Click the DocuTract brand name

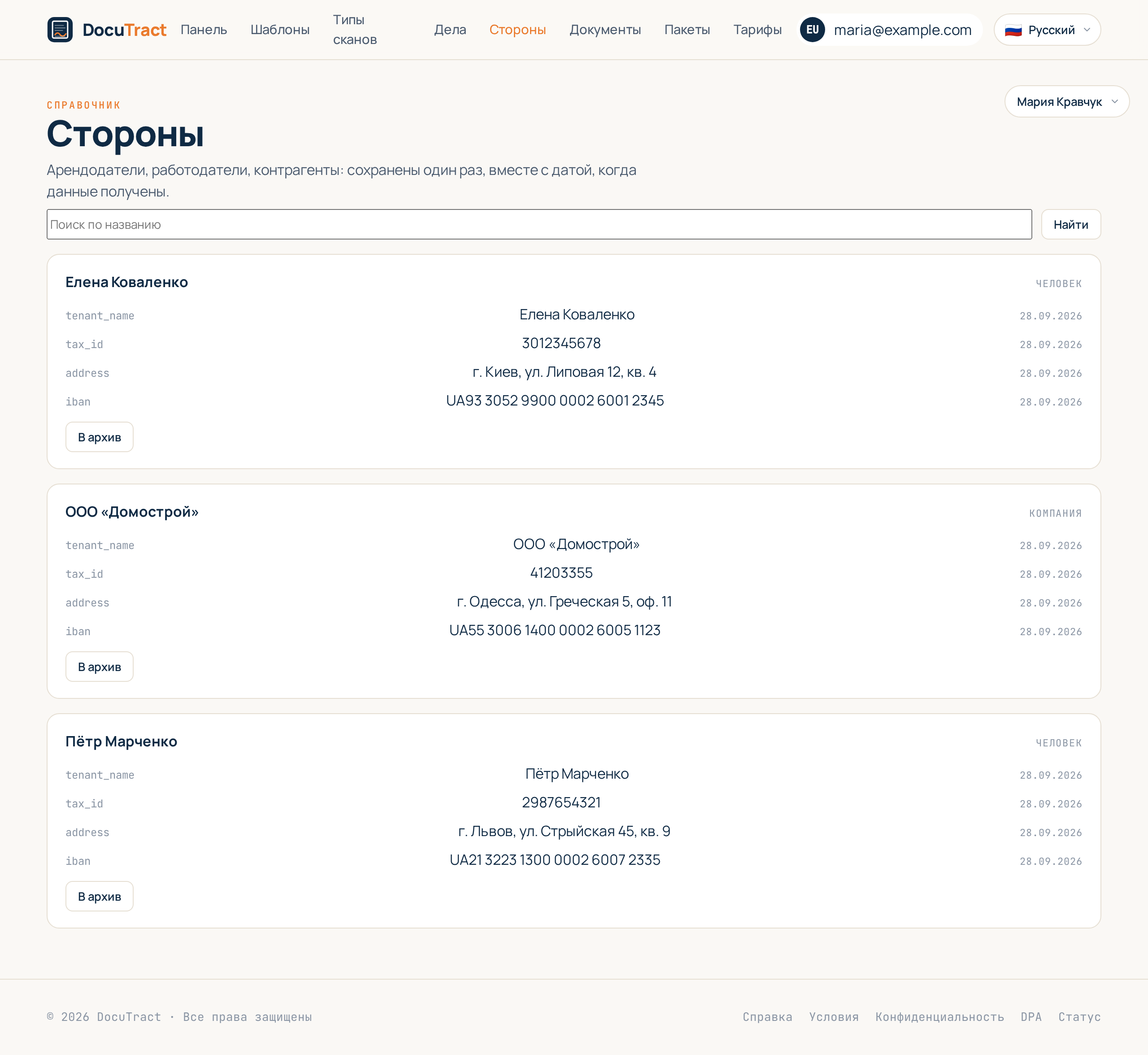125,30
